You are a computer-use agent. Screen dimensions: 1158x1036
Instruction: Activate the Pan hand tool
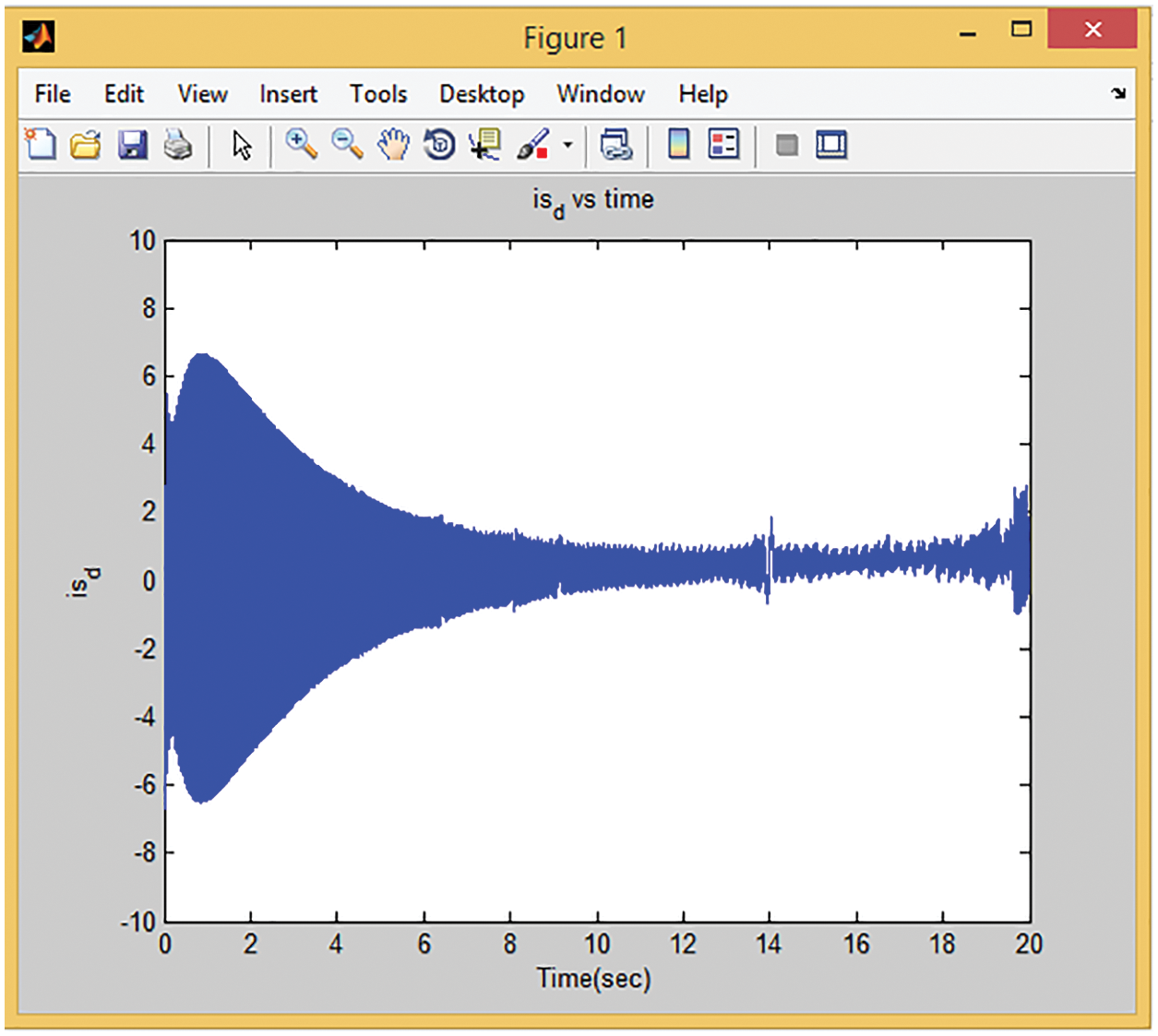coord(393,145)
